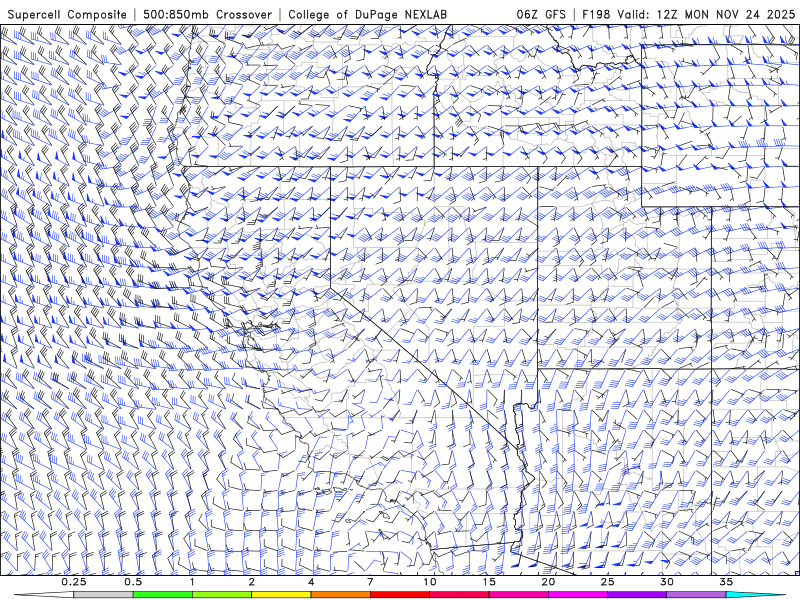Select the yellow 2–4 legend swatch
This screenshot has height=600, width=800.
(x=281, y=595)
